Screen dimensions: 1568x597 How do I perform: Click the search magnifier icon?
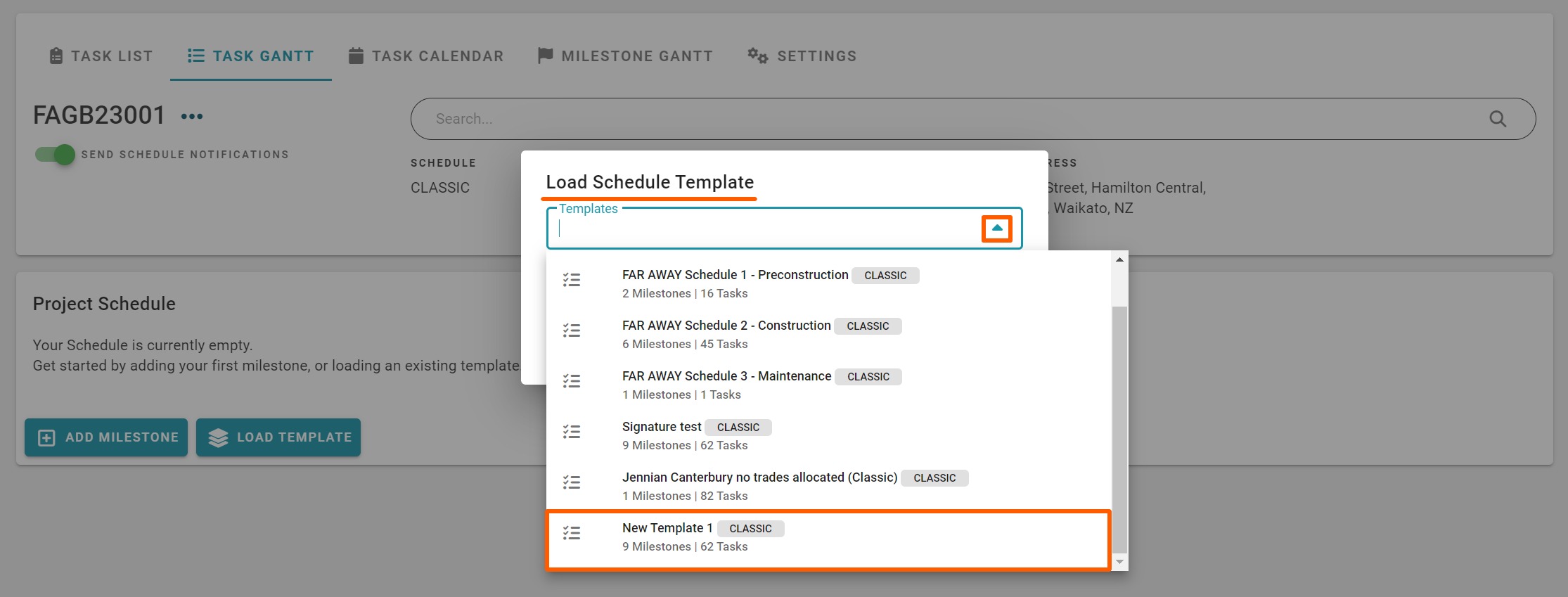(x=1497, y=120)
